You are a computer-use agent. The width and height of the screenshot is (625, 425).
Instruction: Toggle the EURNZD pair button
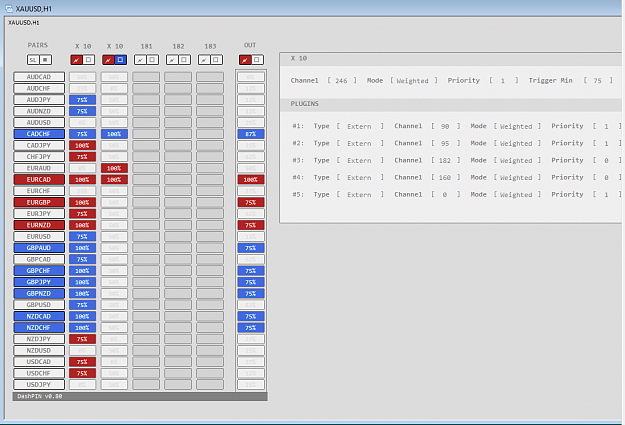coord(39,225)
